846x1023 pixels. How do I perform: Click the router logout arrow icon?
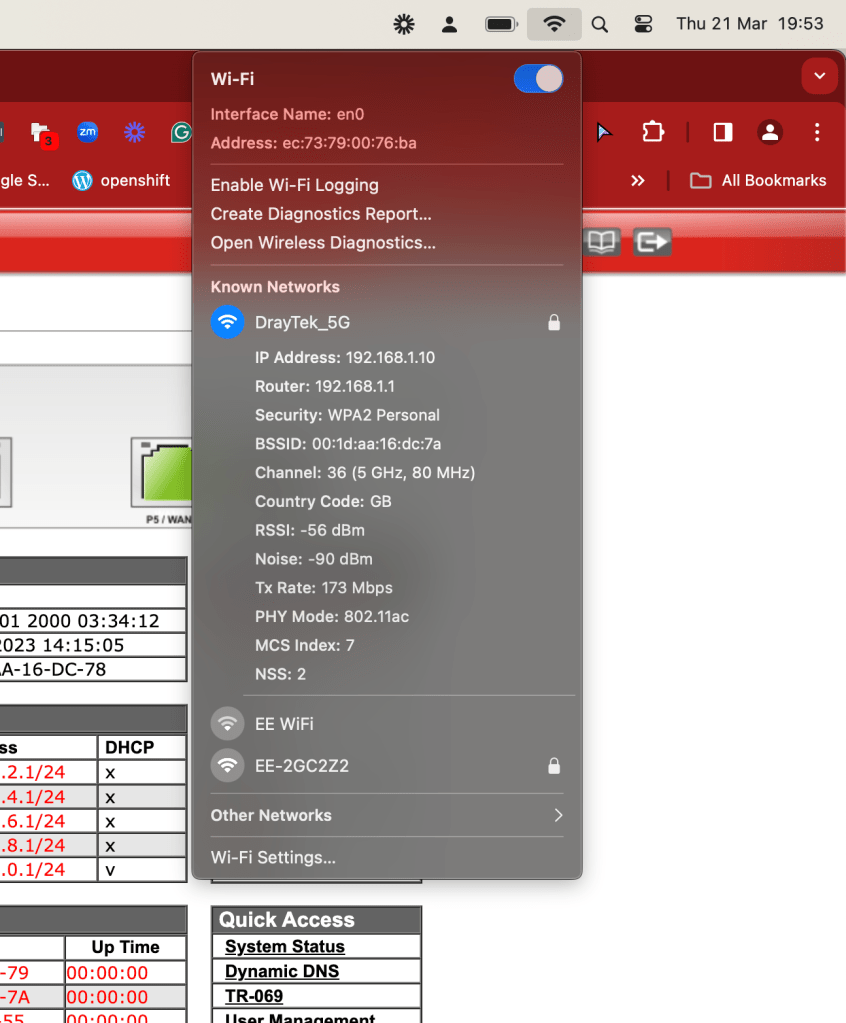click(x=652, y=242)
